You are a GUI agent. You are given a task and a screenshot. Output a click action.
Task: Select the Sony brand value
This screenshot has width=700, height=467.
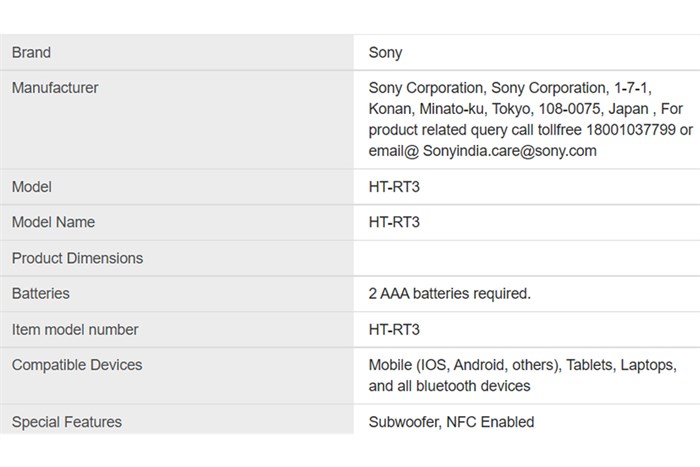[385, 52]
